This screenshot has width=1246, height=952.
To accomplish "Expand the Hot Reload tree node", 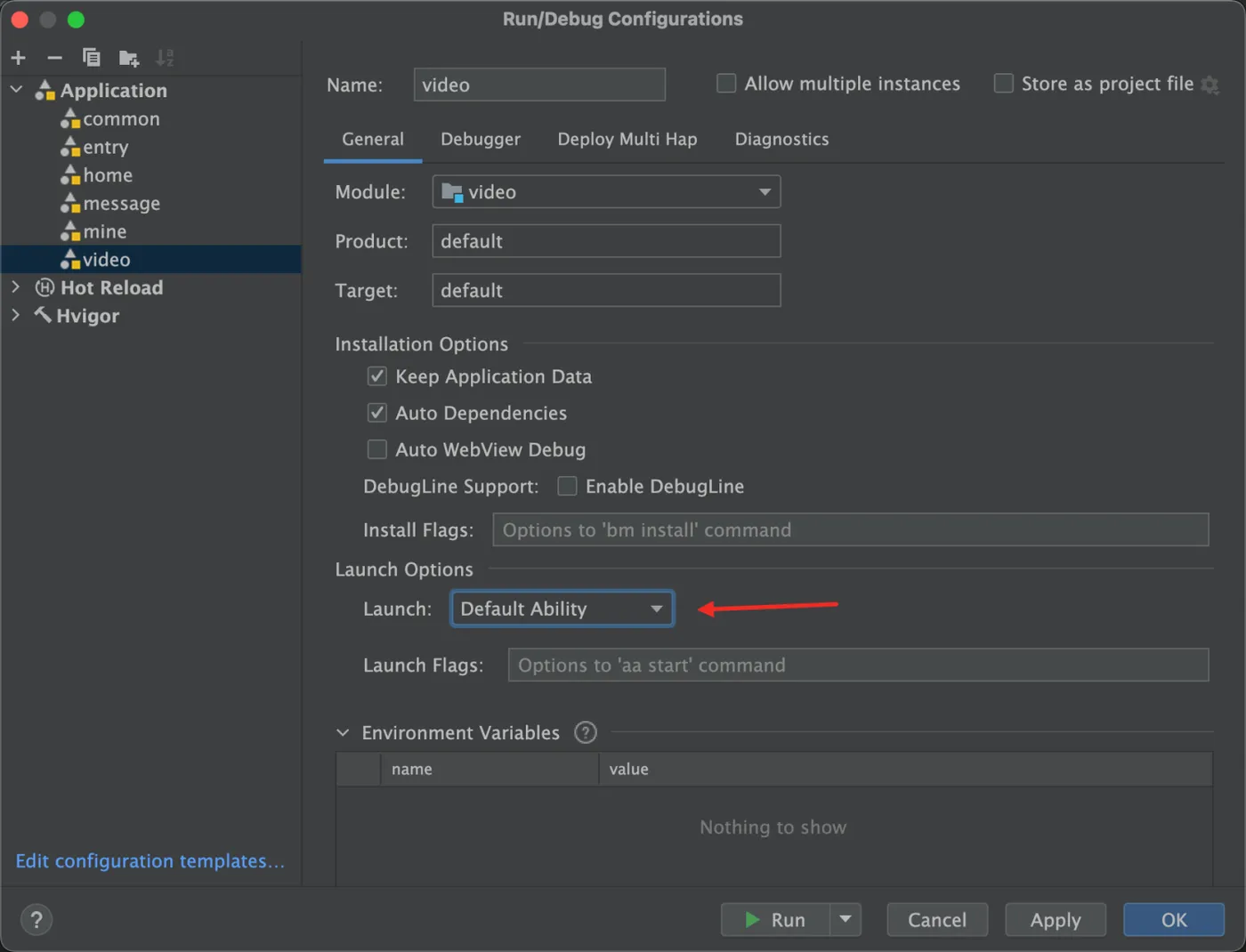I will [x=15, y=287].
